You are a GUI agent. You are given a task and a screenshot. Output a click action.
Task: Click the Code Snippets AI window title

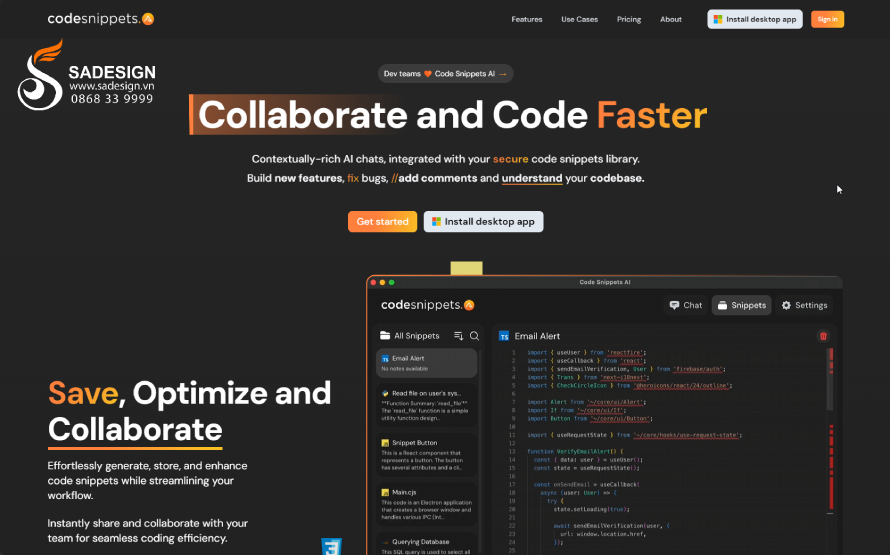[604, 282]
